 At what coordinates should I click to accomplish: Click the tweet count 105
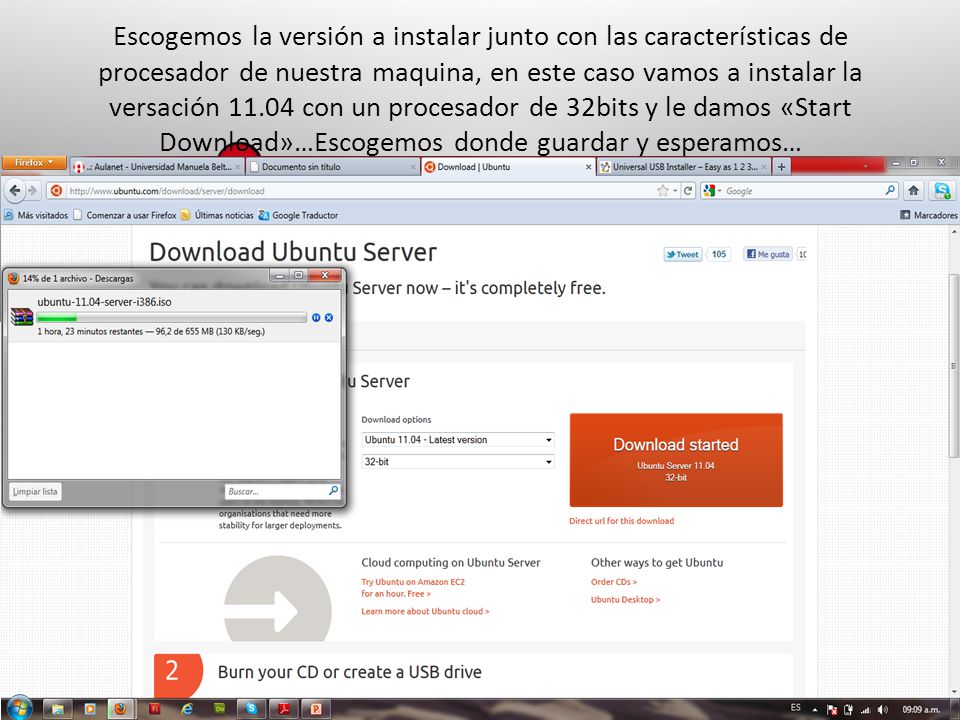[x=719, y=254]
